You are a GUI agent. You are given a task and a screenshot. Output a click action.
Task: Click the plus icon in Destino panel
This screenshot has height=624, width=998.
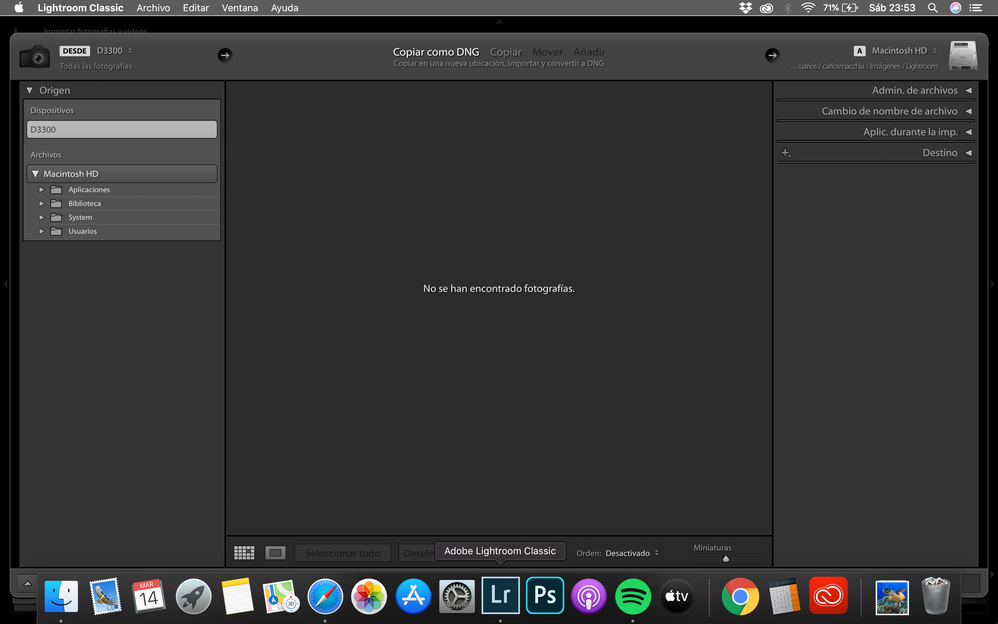coord(786,153)
